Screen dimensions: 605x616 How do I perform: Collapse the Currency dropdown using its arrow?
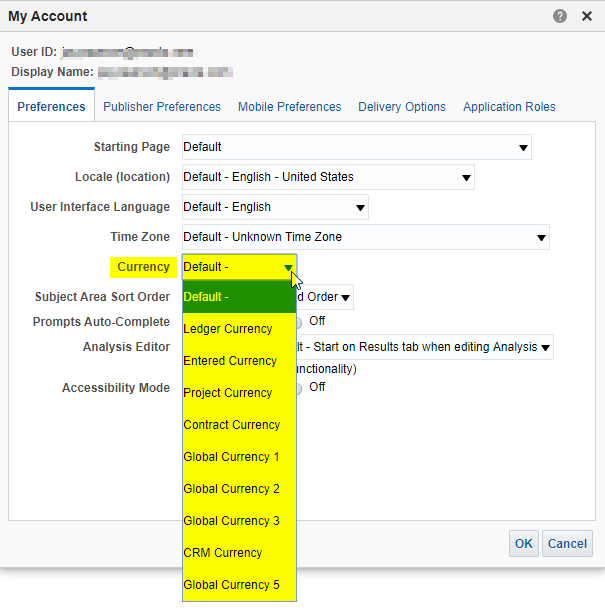pos(288,267)
